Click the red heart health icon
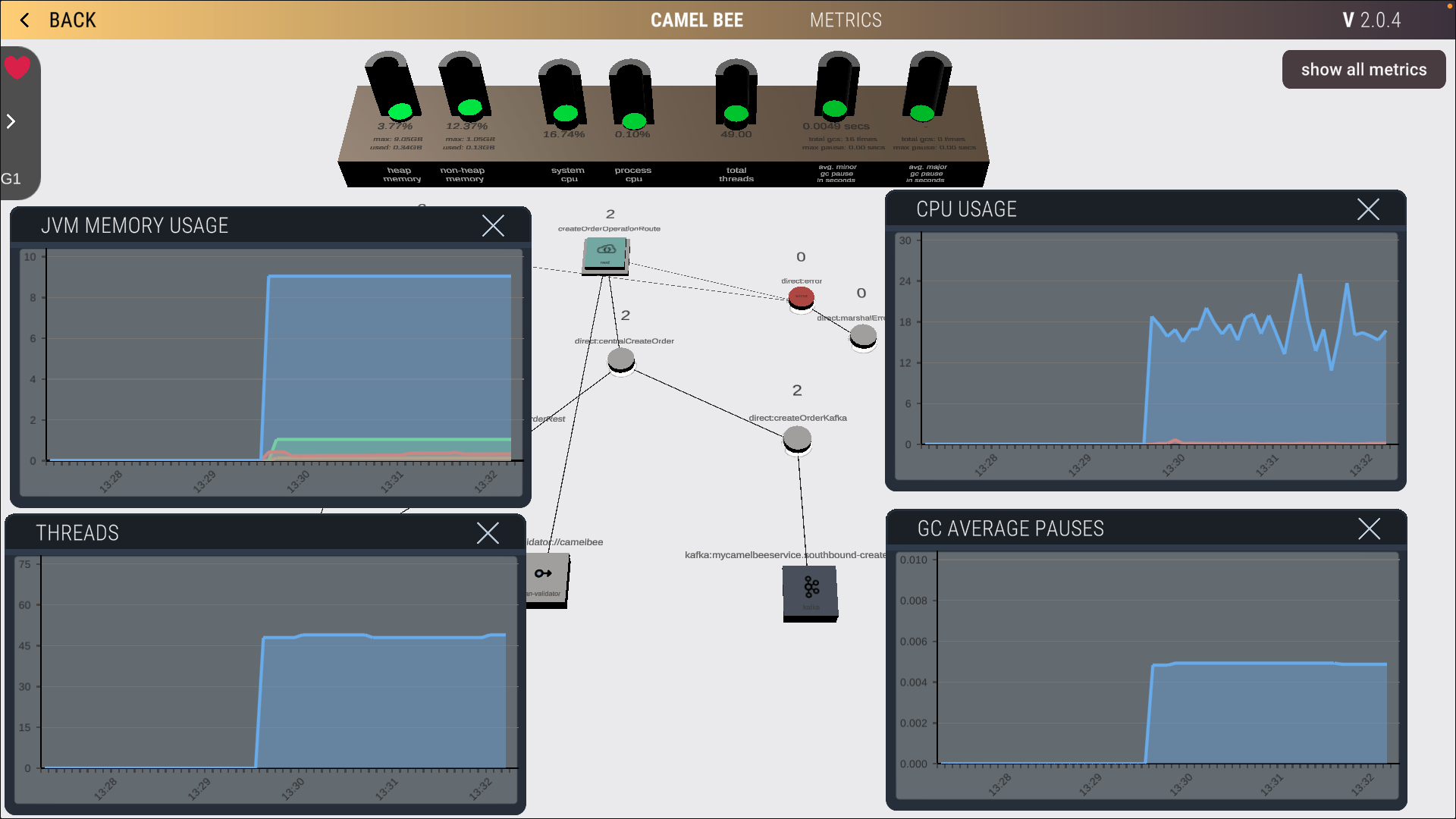This screenshot has height=819, width=1456. pos(17,68)
